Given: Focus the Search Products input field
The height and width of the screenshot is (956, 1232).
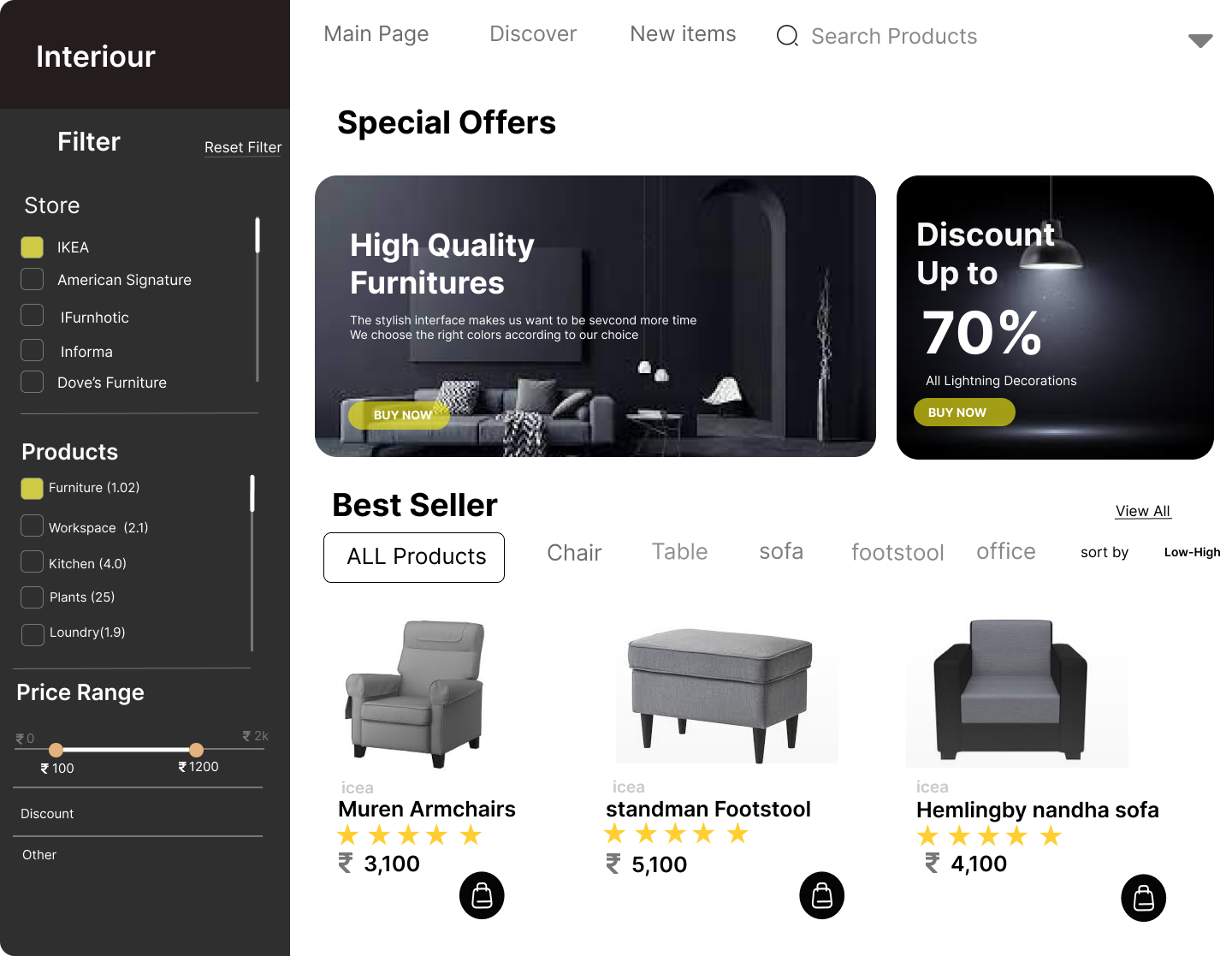Looking at the screenshot, I should coord(893,36).
